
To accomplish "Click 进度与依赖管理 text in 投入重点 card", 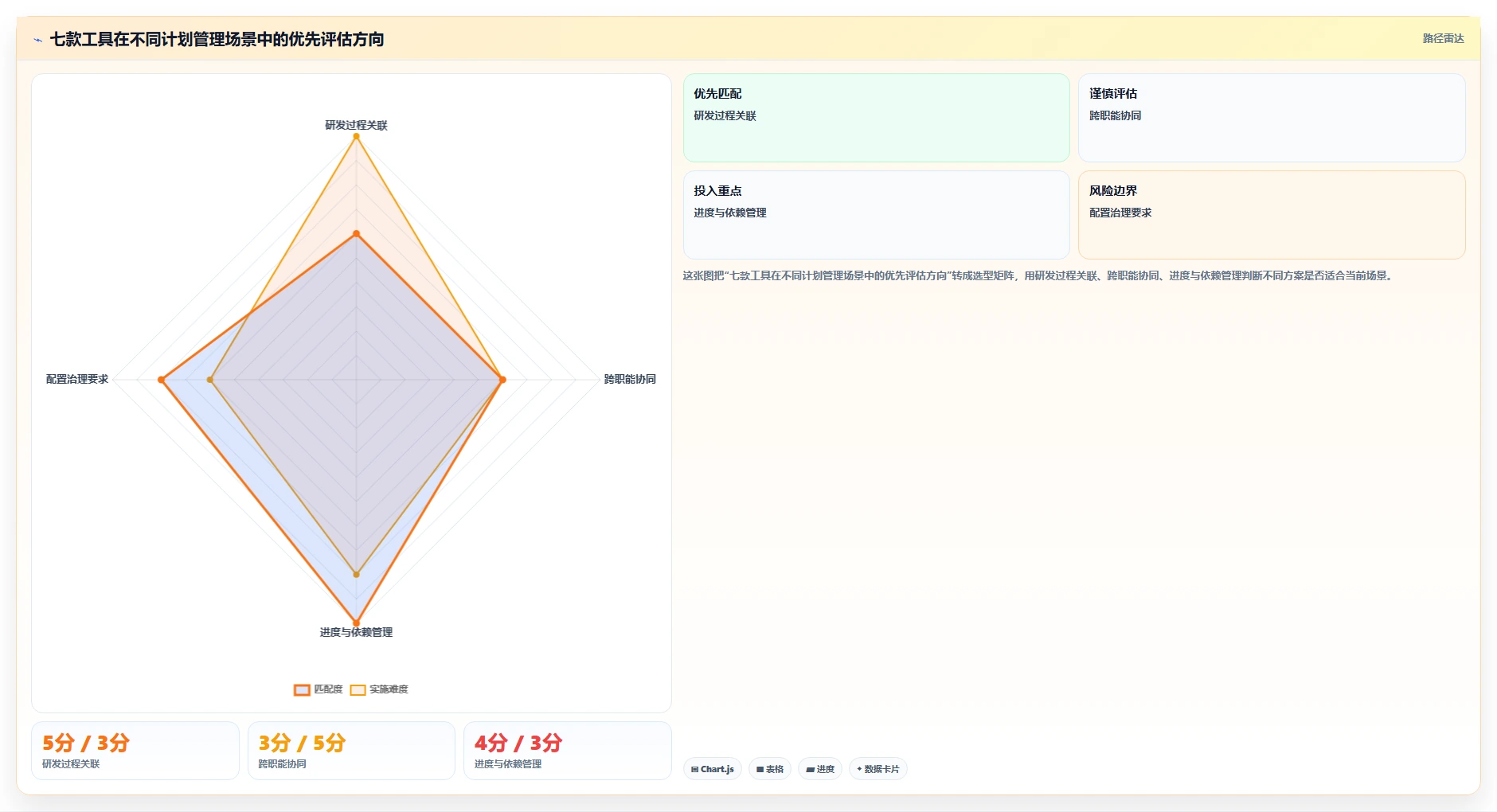I will pos(730,213).
